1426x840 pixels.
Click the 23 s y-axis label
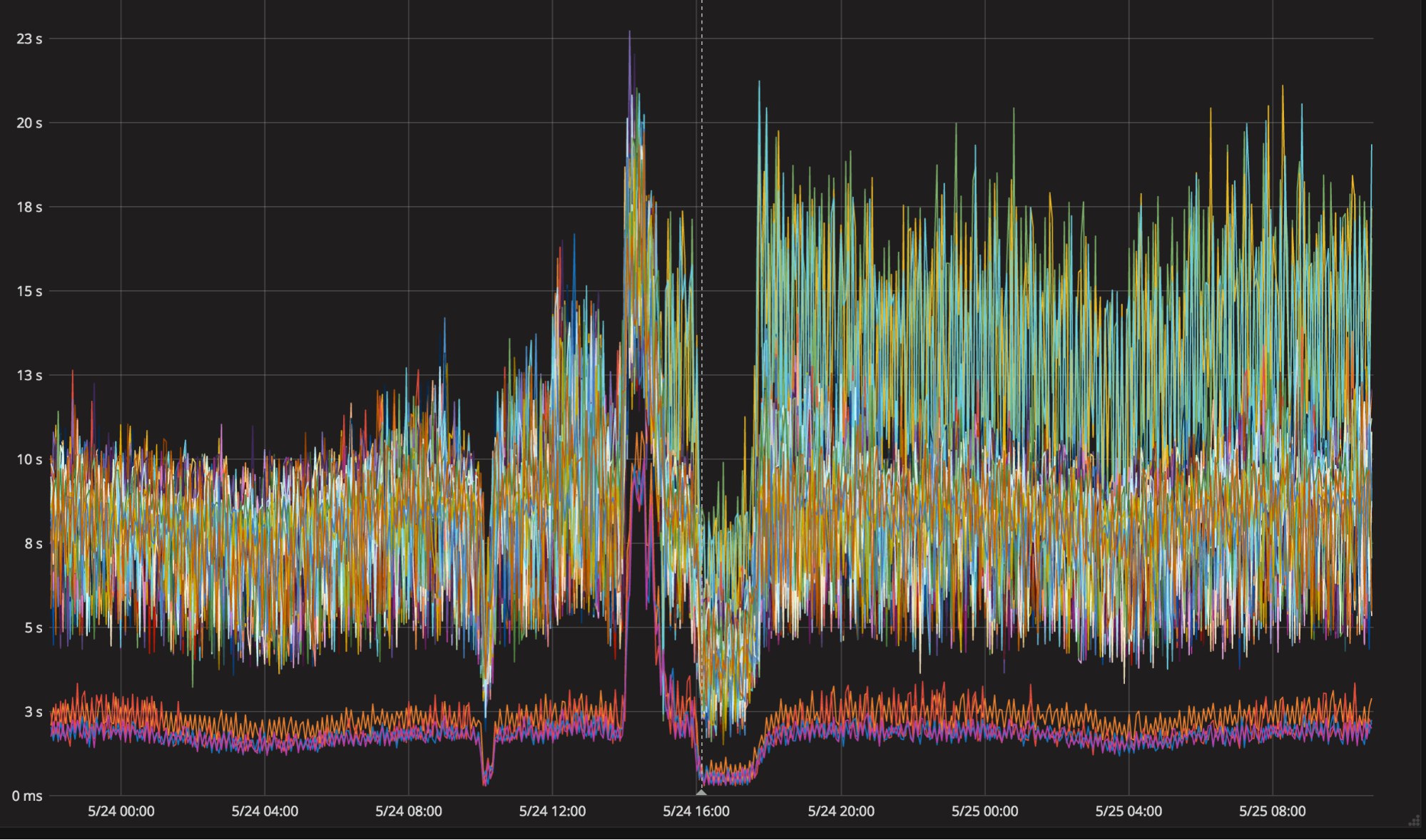[x=29, y=39]
